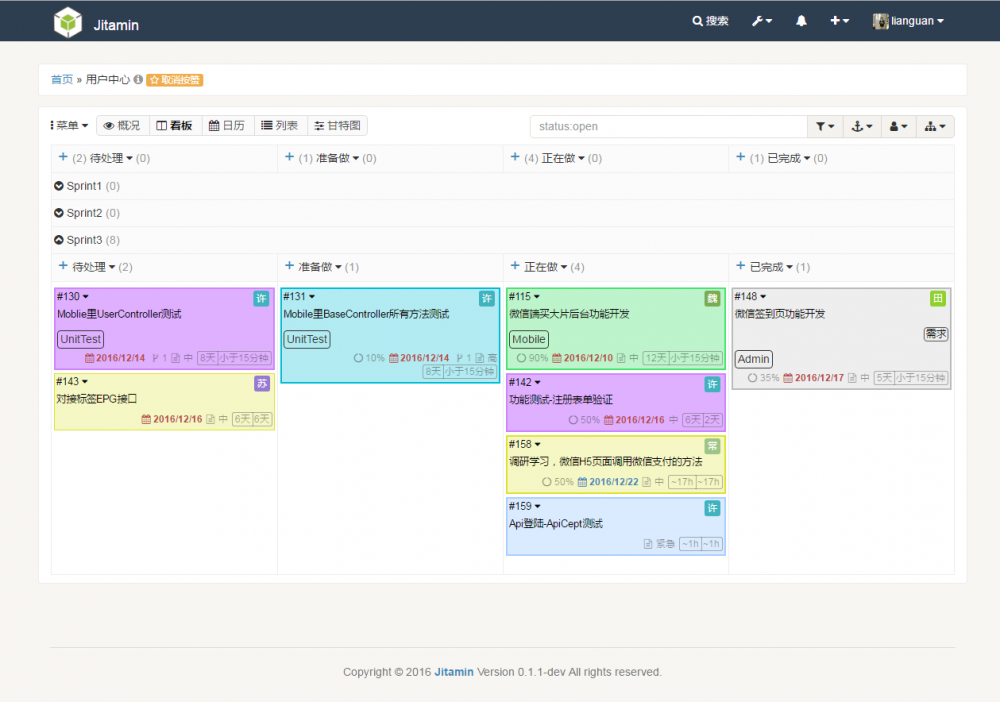Open task Api登陆-ApiCept测试
1000x702 pixels.
pos(555,523)
